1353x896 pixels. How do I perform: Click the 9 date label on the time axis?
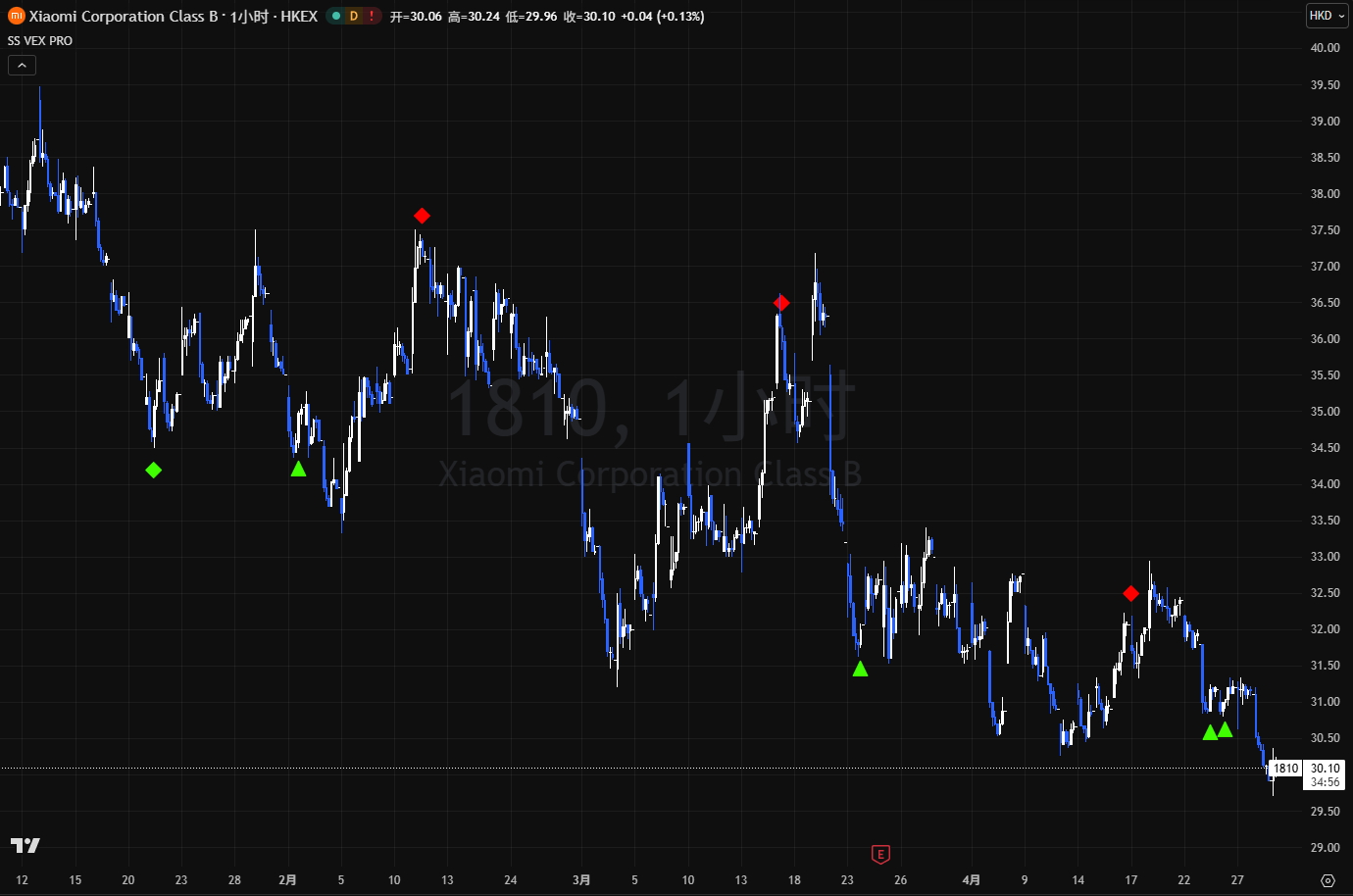[x=1025, y=880]
